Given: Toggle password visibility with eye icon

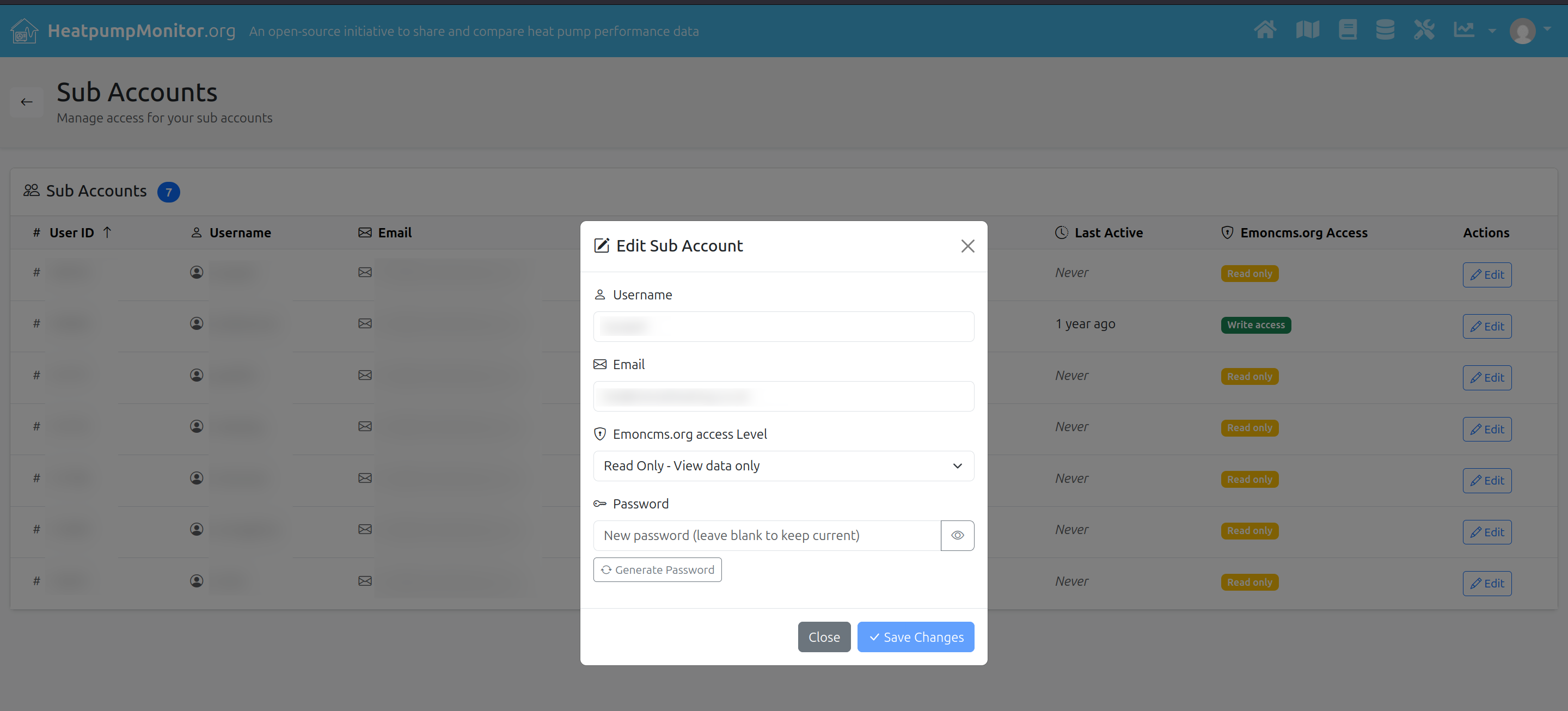Looking at the screenshot, I should (957, 535).
